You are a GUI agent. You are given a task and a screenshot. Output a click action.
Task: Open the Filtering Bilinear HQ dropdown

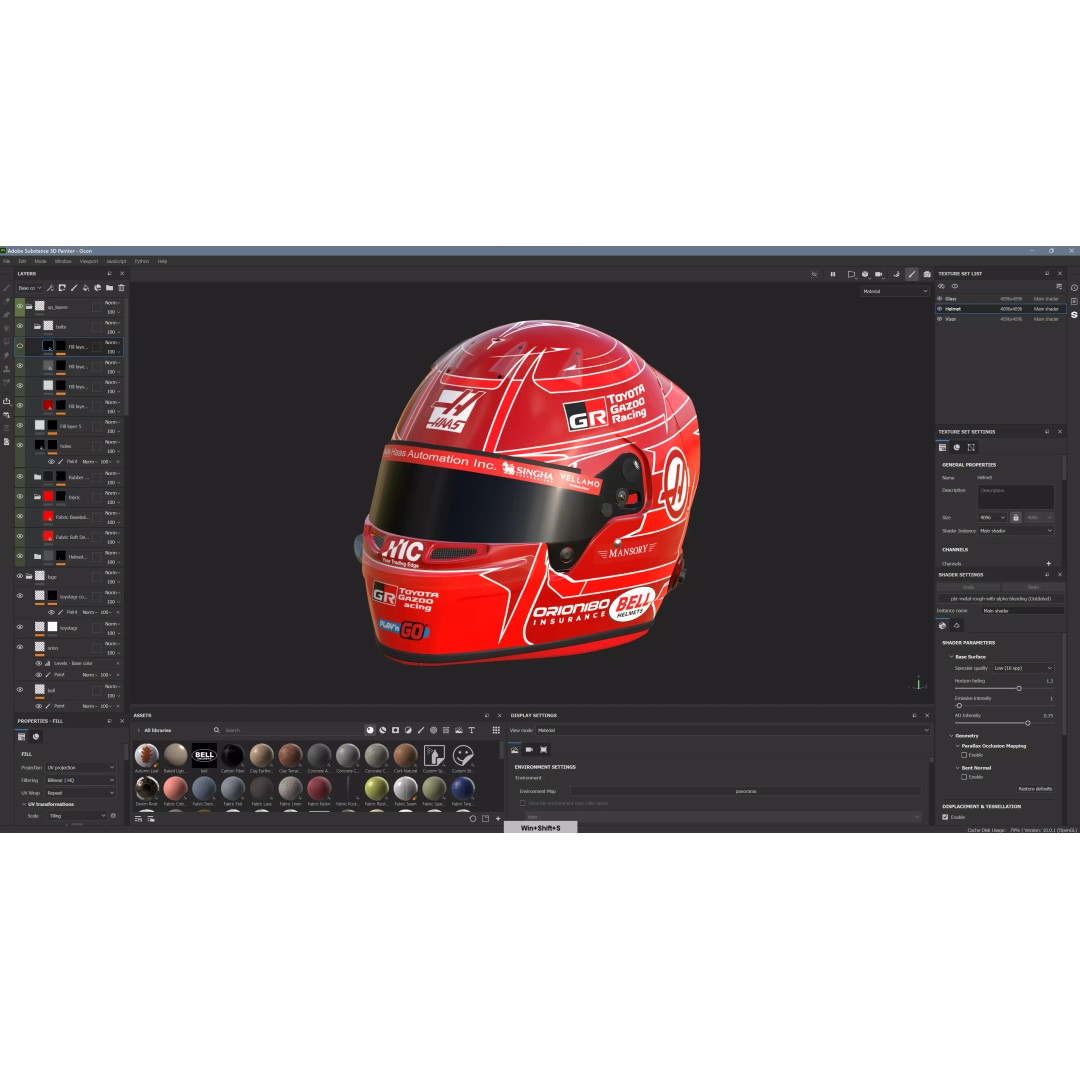click(x=81, y=780)
